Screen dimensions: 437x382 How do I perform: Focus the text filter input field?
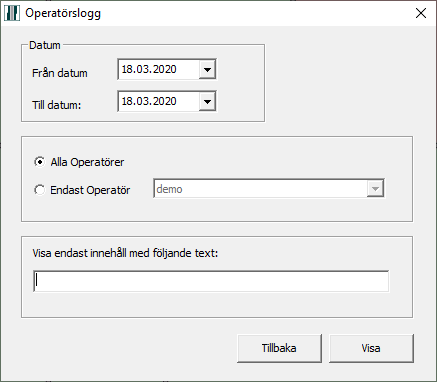(211, 281)
